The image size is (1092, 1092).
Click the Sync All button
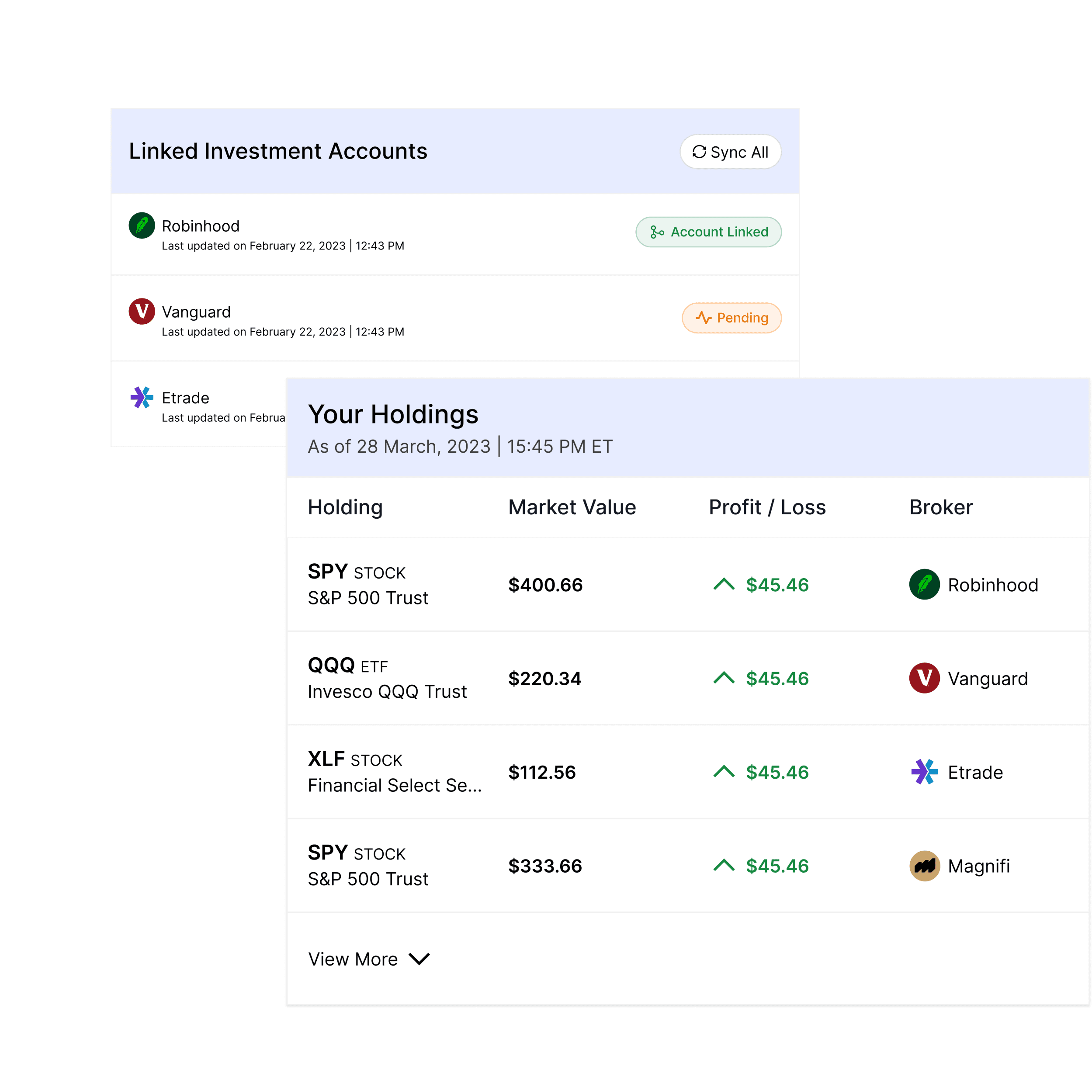click(730, 152)
